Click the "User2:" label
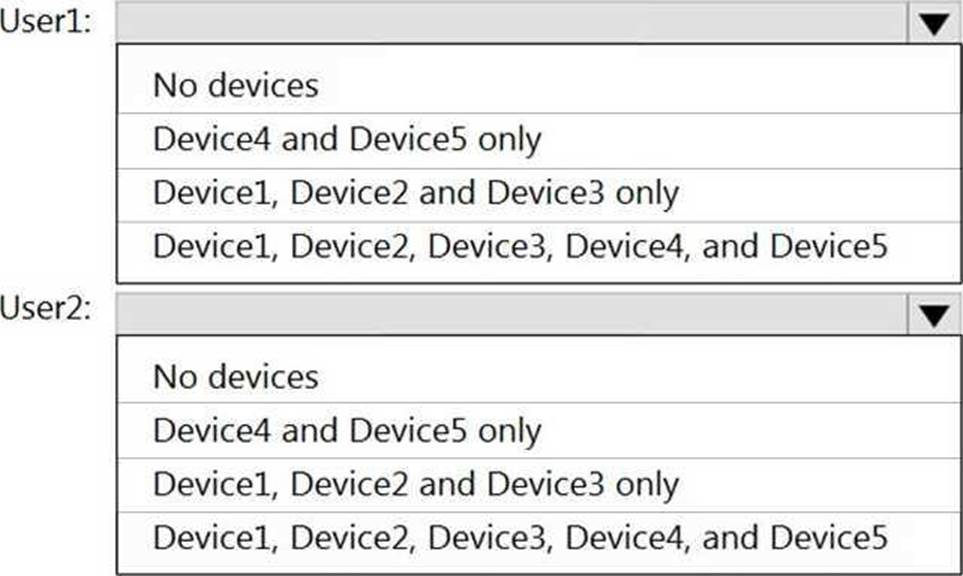This screenshot has height=576, width=963. click(x=46, y=308)
